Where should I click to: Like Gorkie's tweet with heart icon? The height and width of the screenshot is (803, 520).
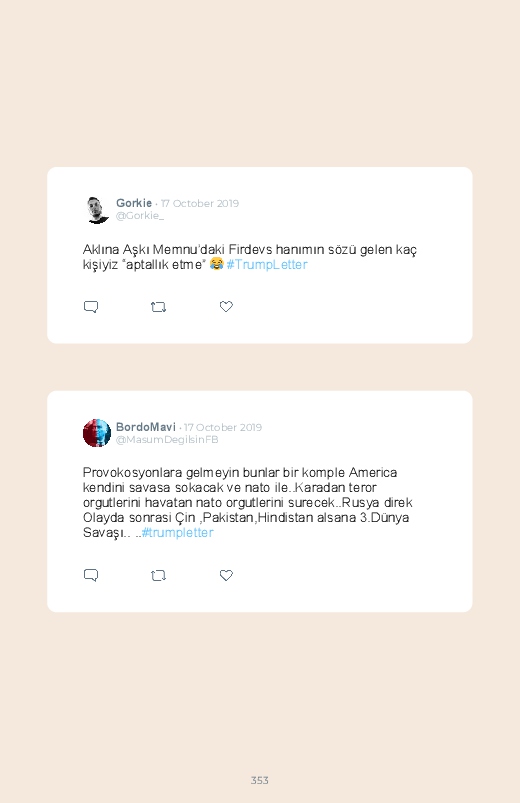[226, 306]
